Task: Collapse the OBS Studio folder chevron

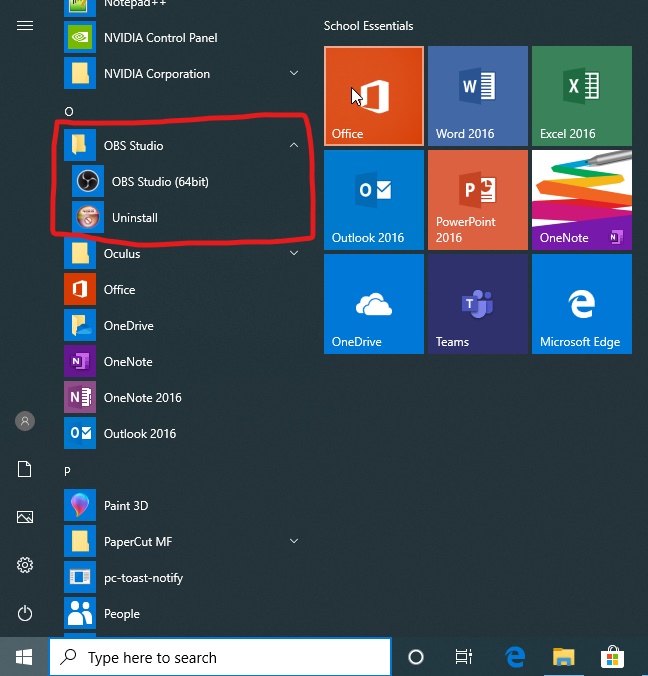Action: tap(294, 145)
